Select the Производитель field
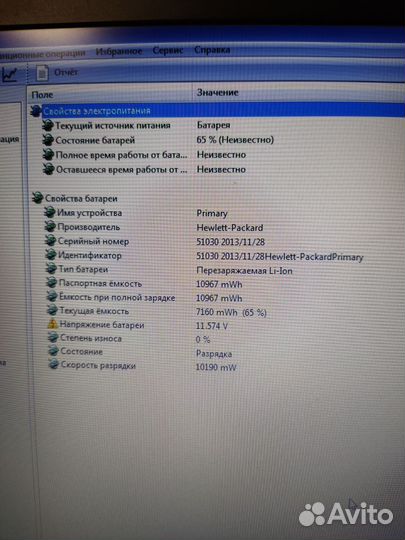 click(89, 227)
